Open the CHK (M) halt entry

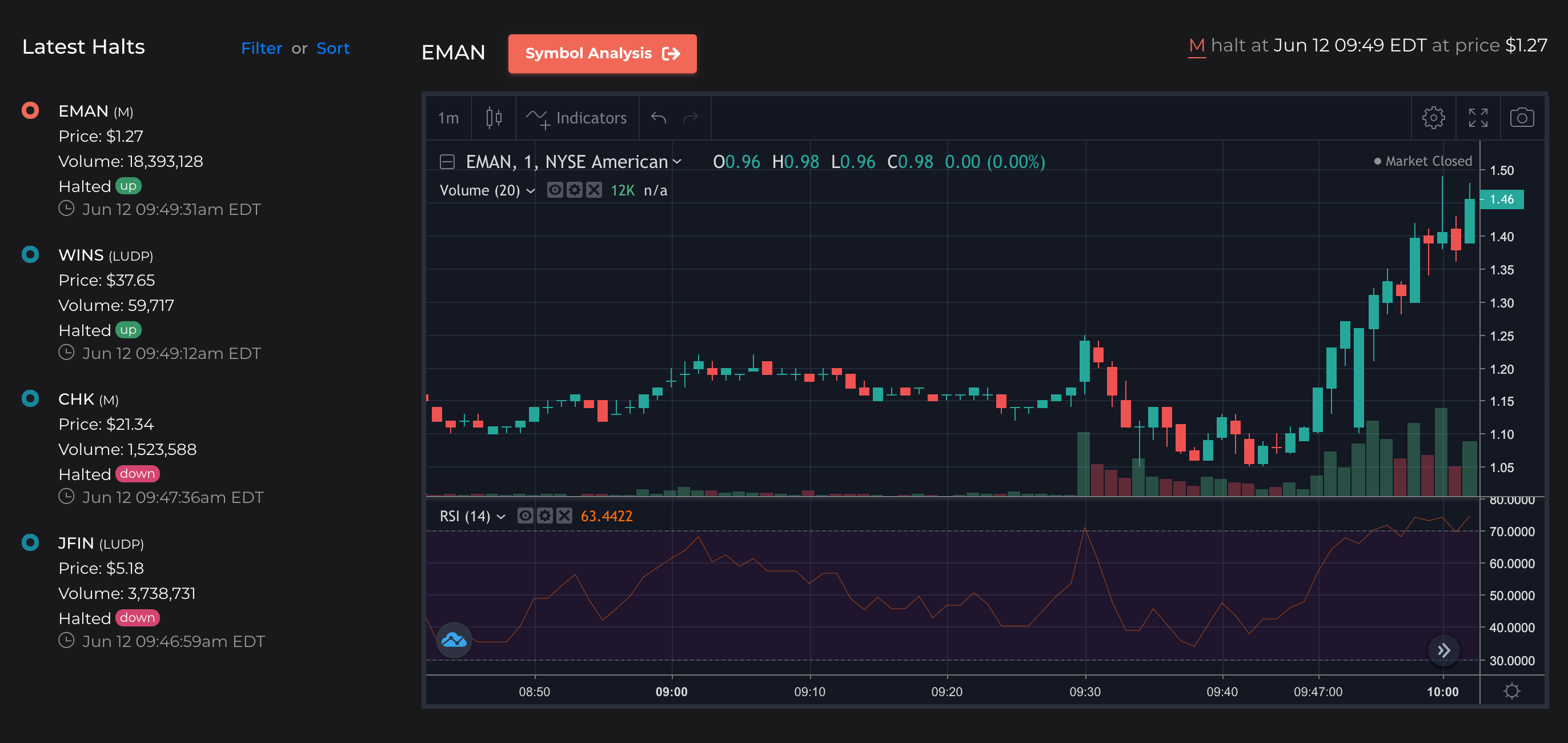pos(89,399)
